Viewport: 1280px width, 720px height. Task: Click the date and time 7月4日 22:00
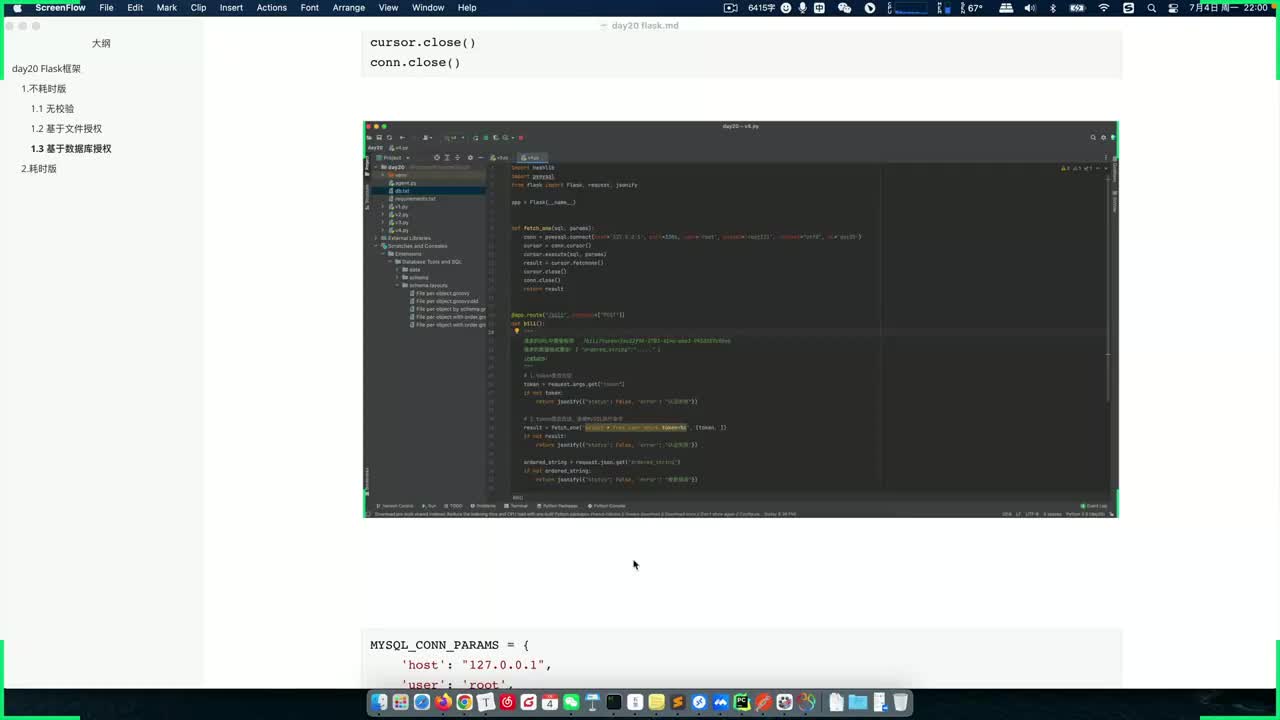click(1228, 7)
